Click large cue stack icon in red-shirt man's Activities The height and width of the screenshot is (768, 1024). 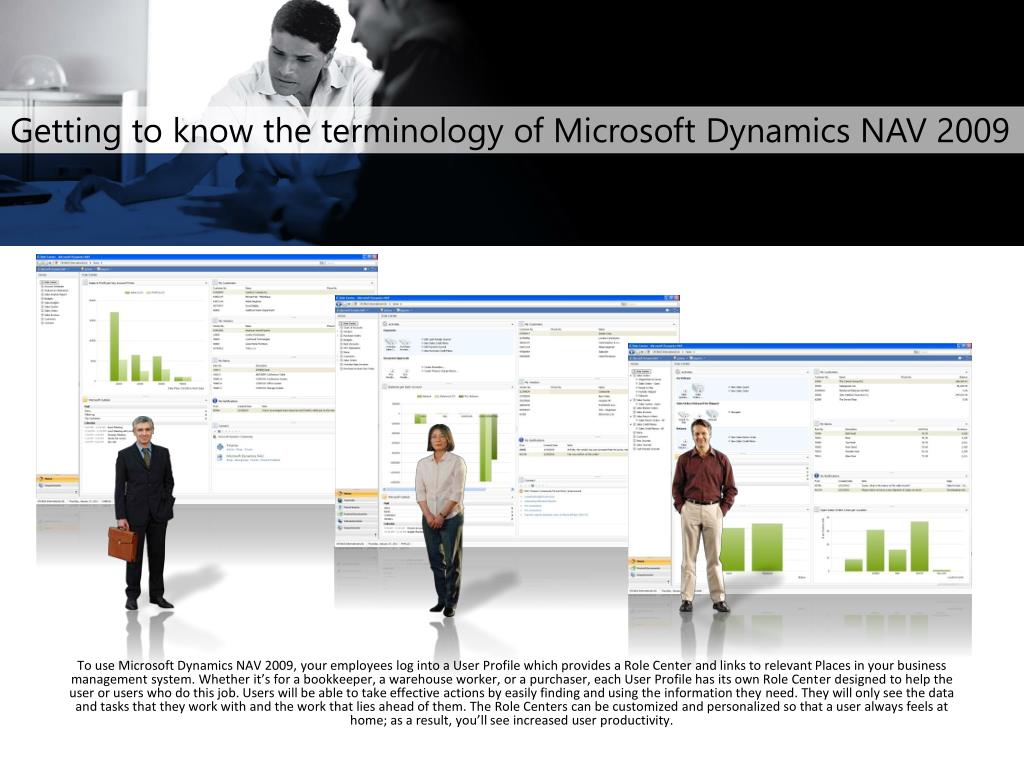point(697,389)
